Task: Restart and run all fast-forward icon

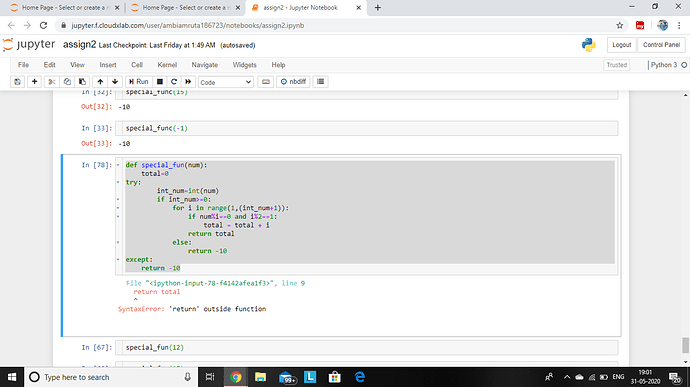Action: point(188,82)
